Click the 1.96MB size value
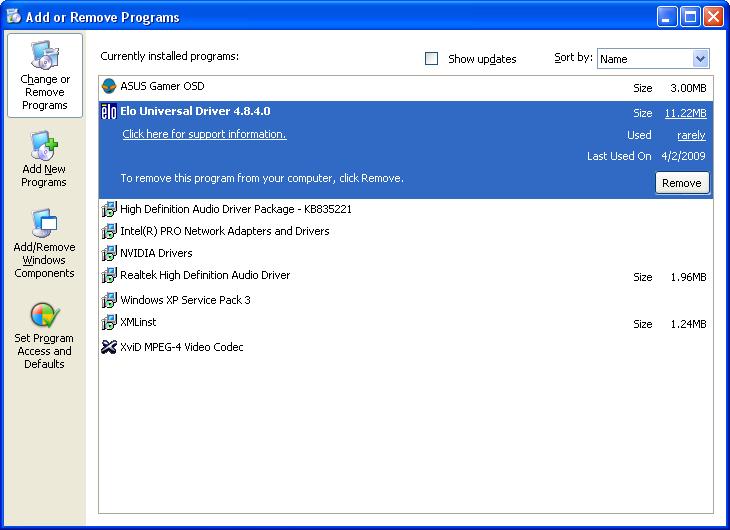730x530 pixels. (x=688, y=277)
